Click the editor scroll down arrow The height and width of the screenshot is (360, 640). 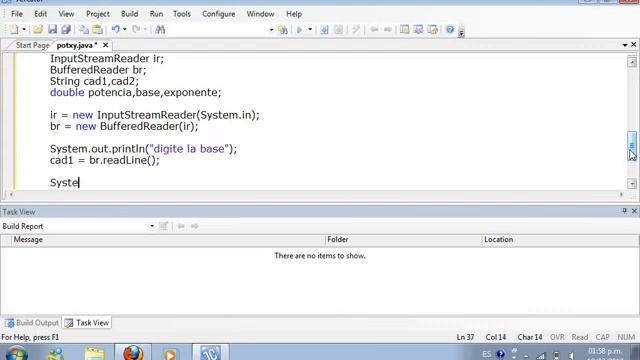[632, 184]
